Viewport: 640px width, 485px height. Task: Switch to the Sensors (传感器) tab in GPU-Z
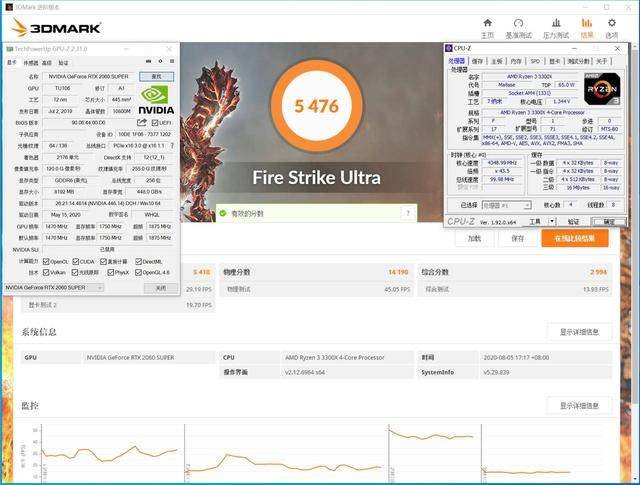click(x=29, y=61)
